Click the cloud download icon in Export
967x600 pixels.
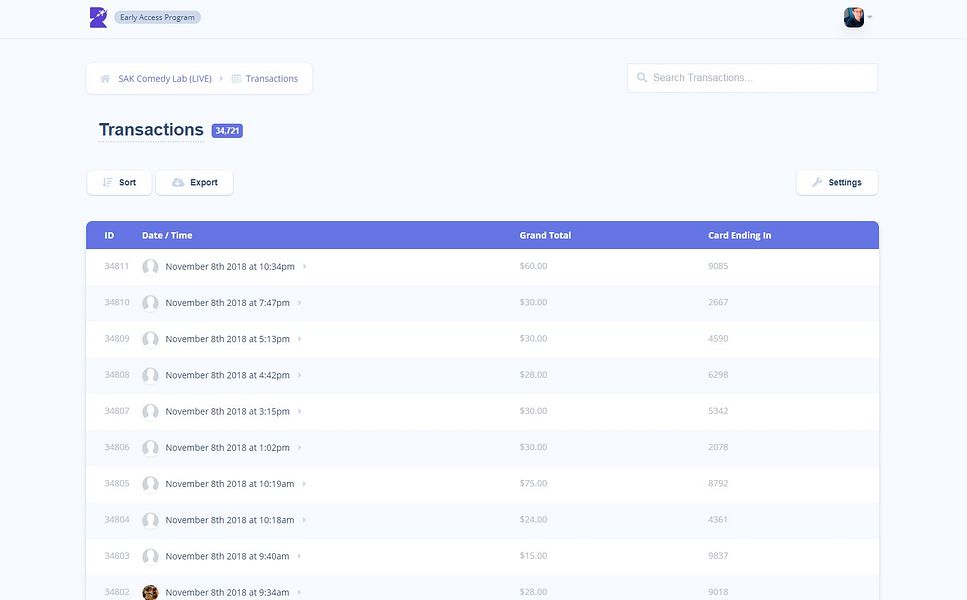click(178, 183)
